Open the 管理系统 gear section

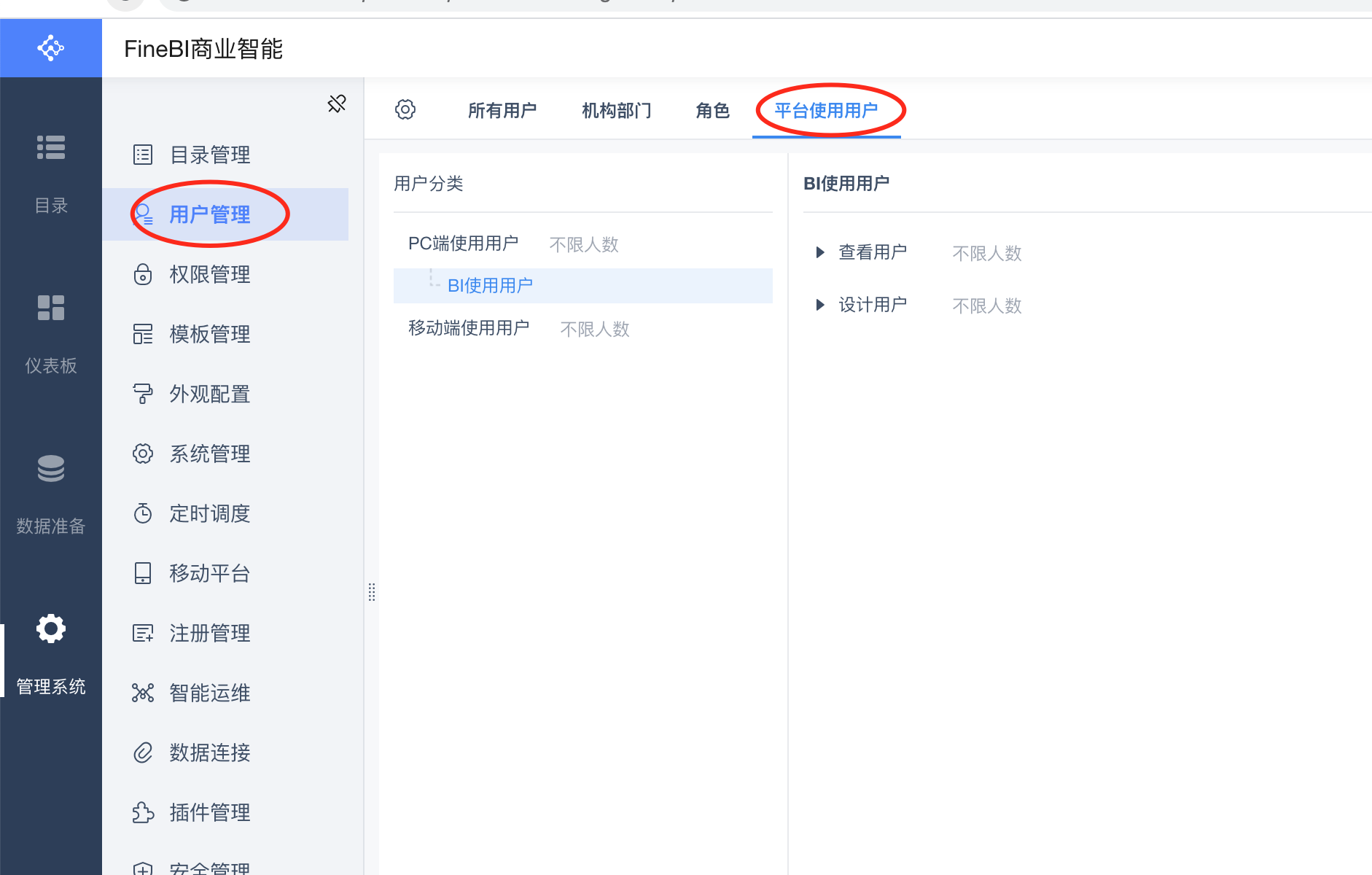[51, 655]
